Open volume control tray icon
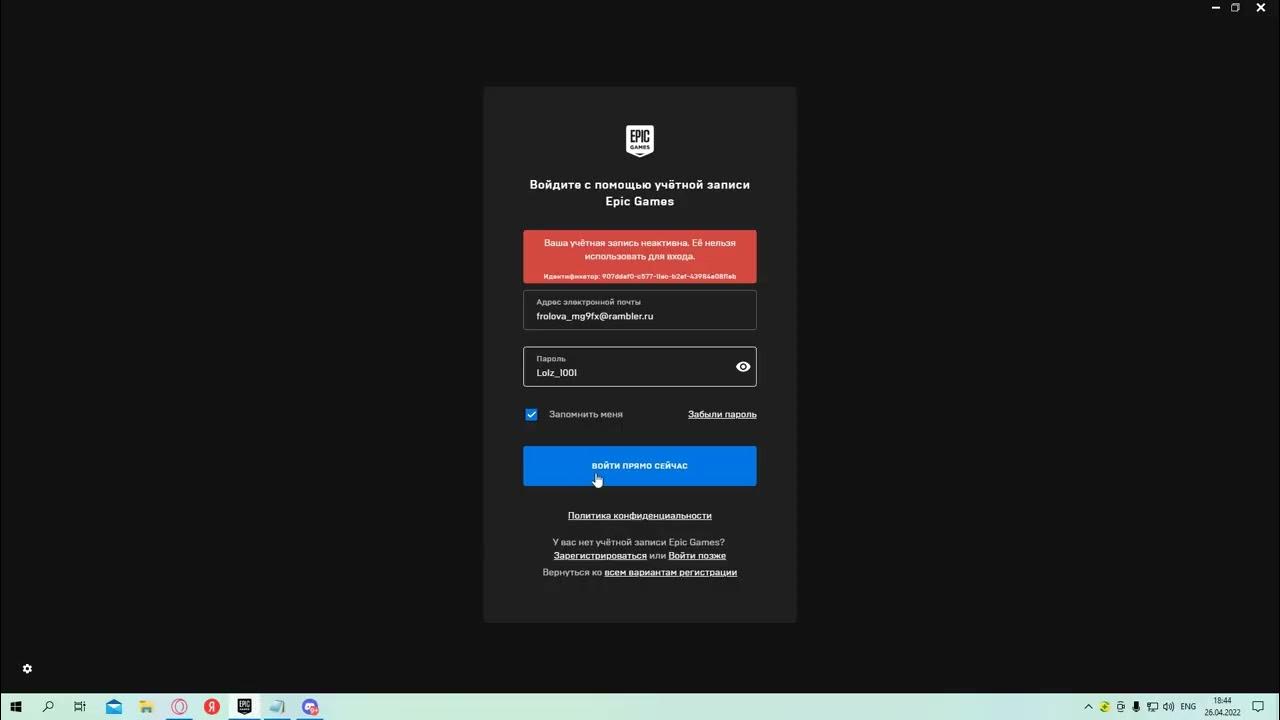This screenshot has height=720, width=1280. (x=1168, y=707)
